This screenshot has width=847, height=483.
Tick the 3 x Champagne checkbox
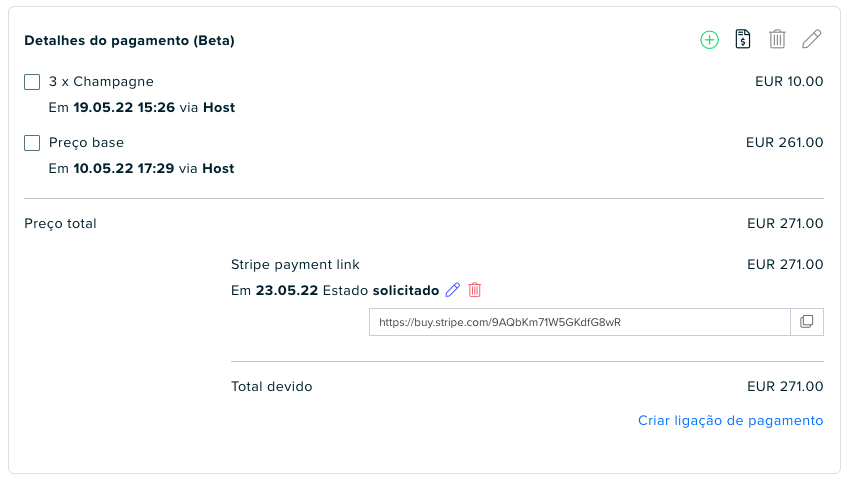click(32, 82)
